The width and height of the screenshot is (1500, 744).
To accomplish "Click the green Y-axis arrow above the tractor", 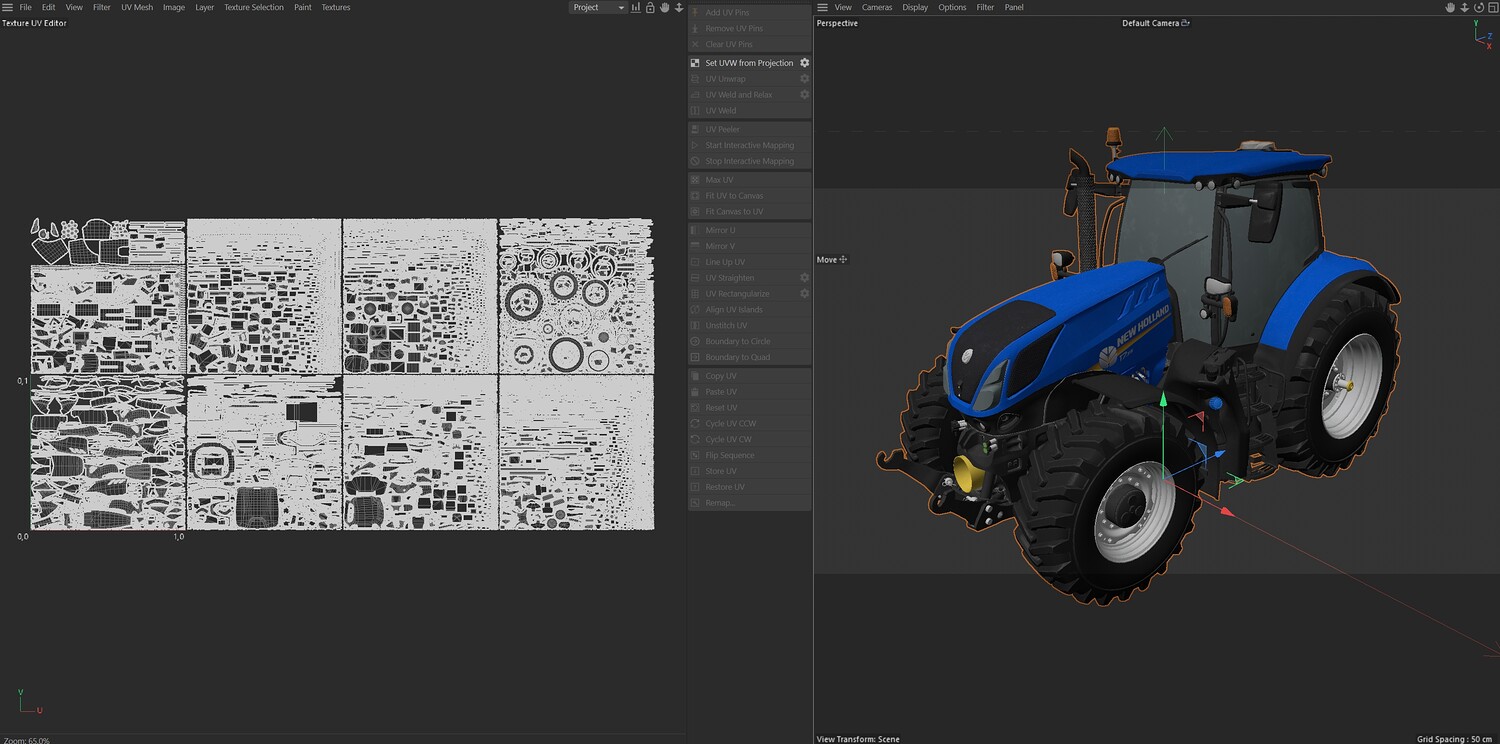I will click(1163, 134).
